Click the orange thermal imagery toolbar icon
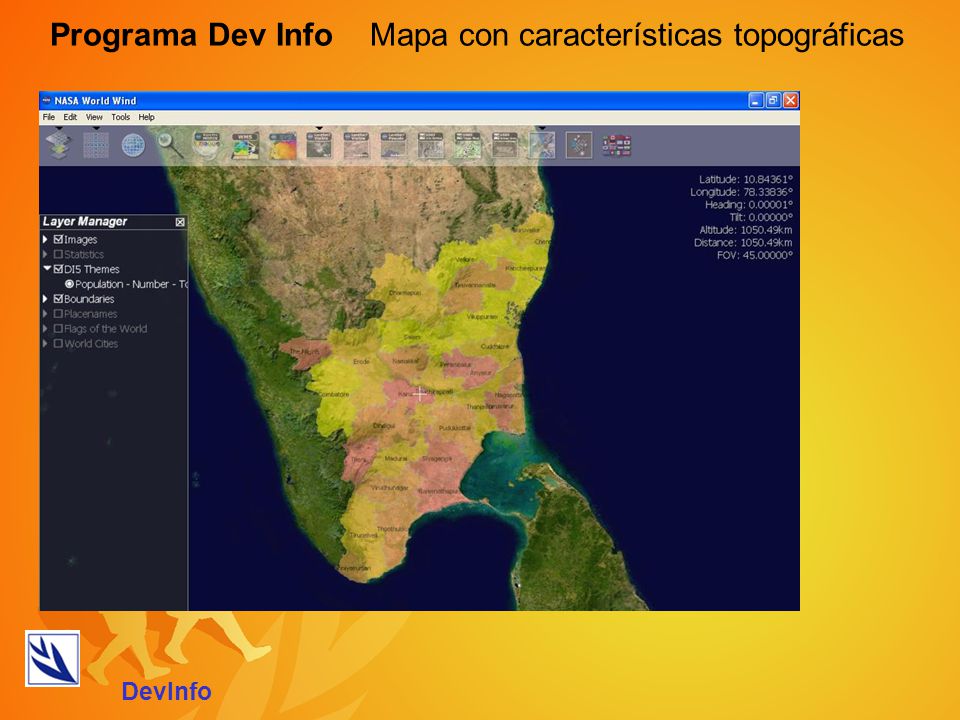The width and height of the screenshot is (960, 720). 282,145
